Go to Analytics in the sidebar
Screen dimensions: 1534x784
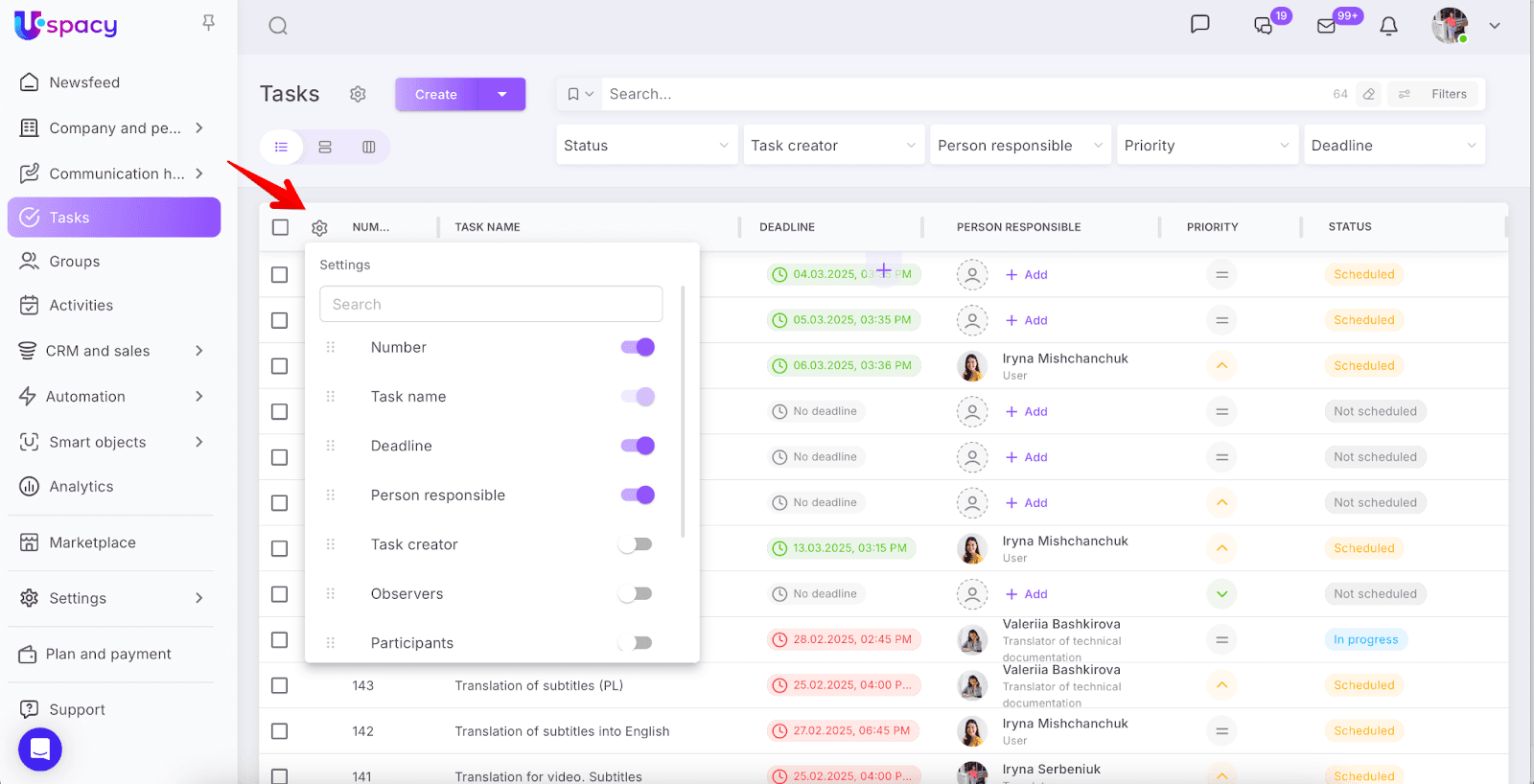(x=81, y=487)
